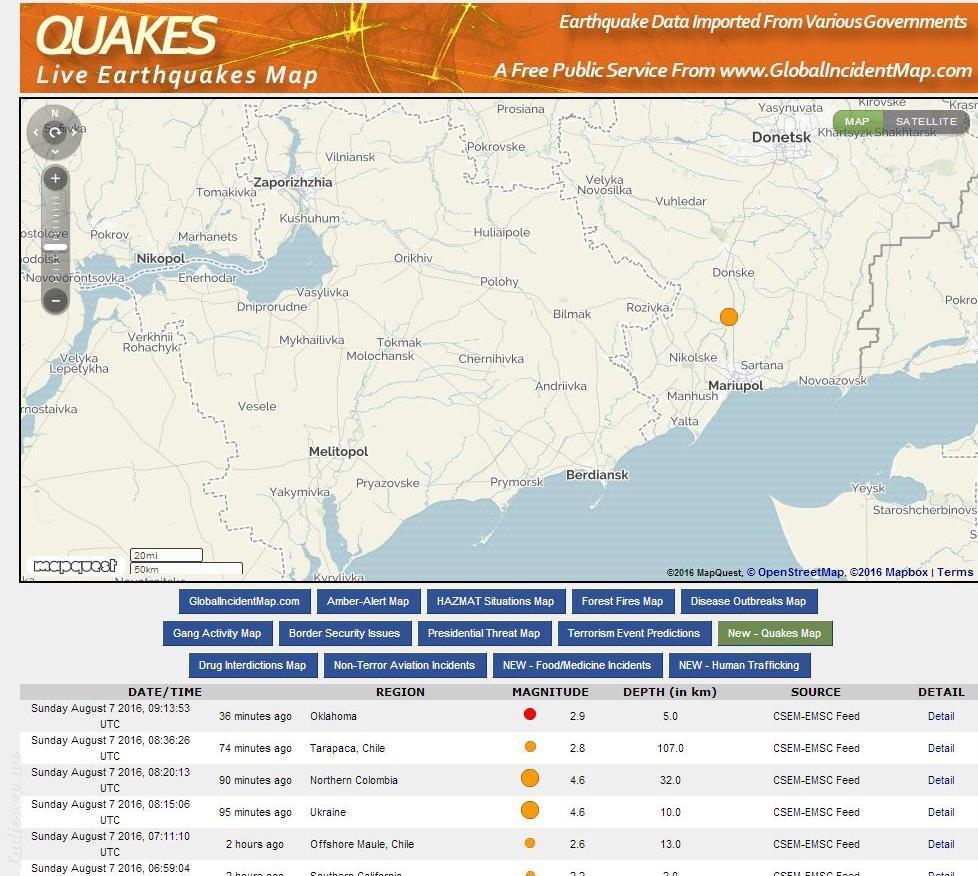The image size is (978, 876).
Task: Click the Zaporizhzhia city label on map
Action: click(x=293, y=182)
